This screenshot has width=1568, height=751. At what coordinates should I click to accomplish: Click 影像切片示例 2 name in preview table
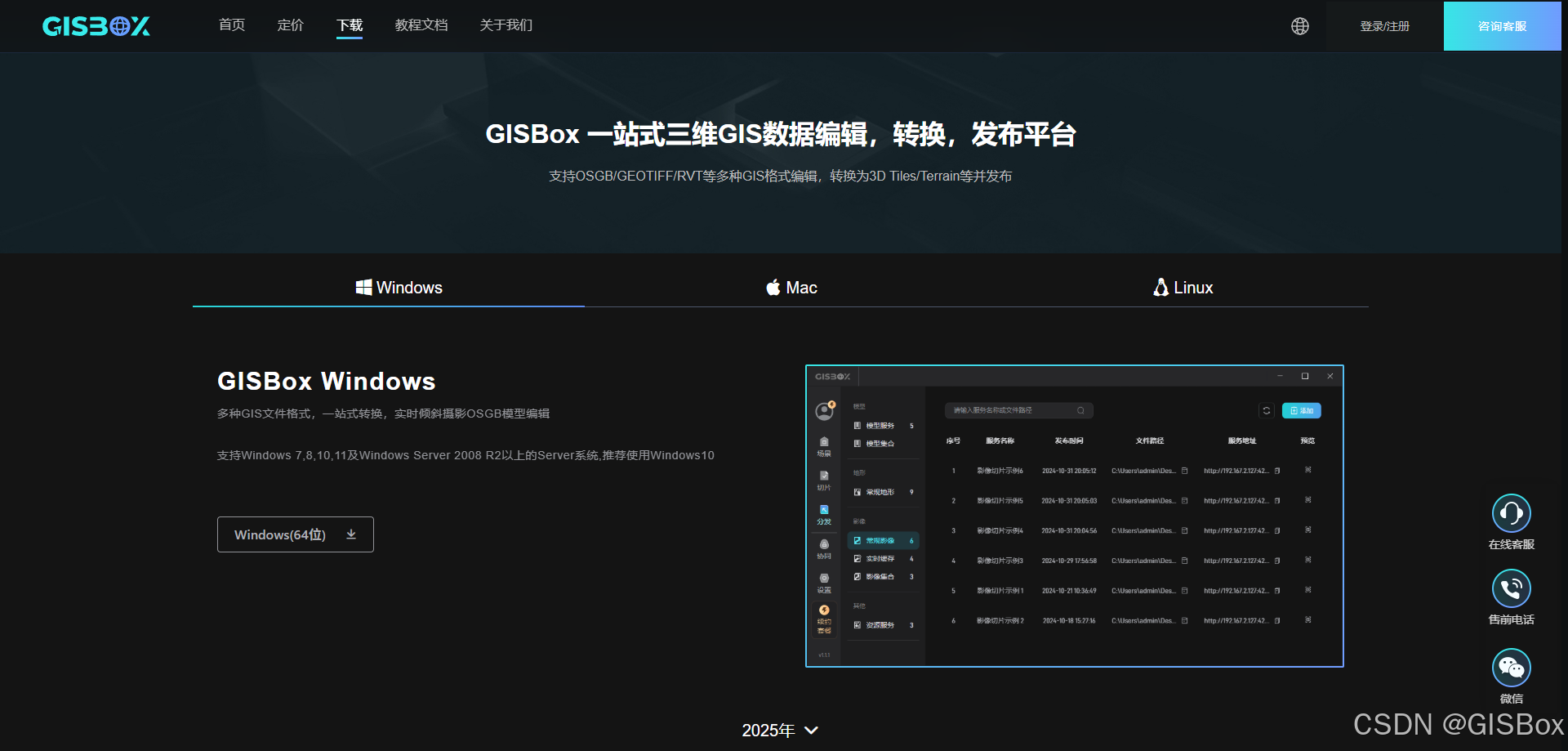pos(1000,620)
